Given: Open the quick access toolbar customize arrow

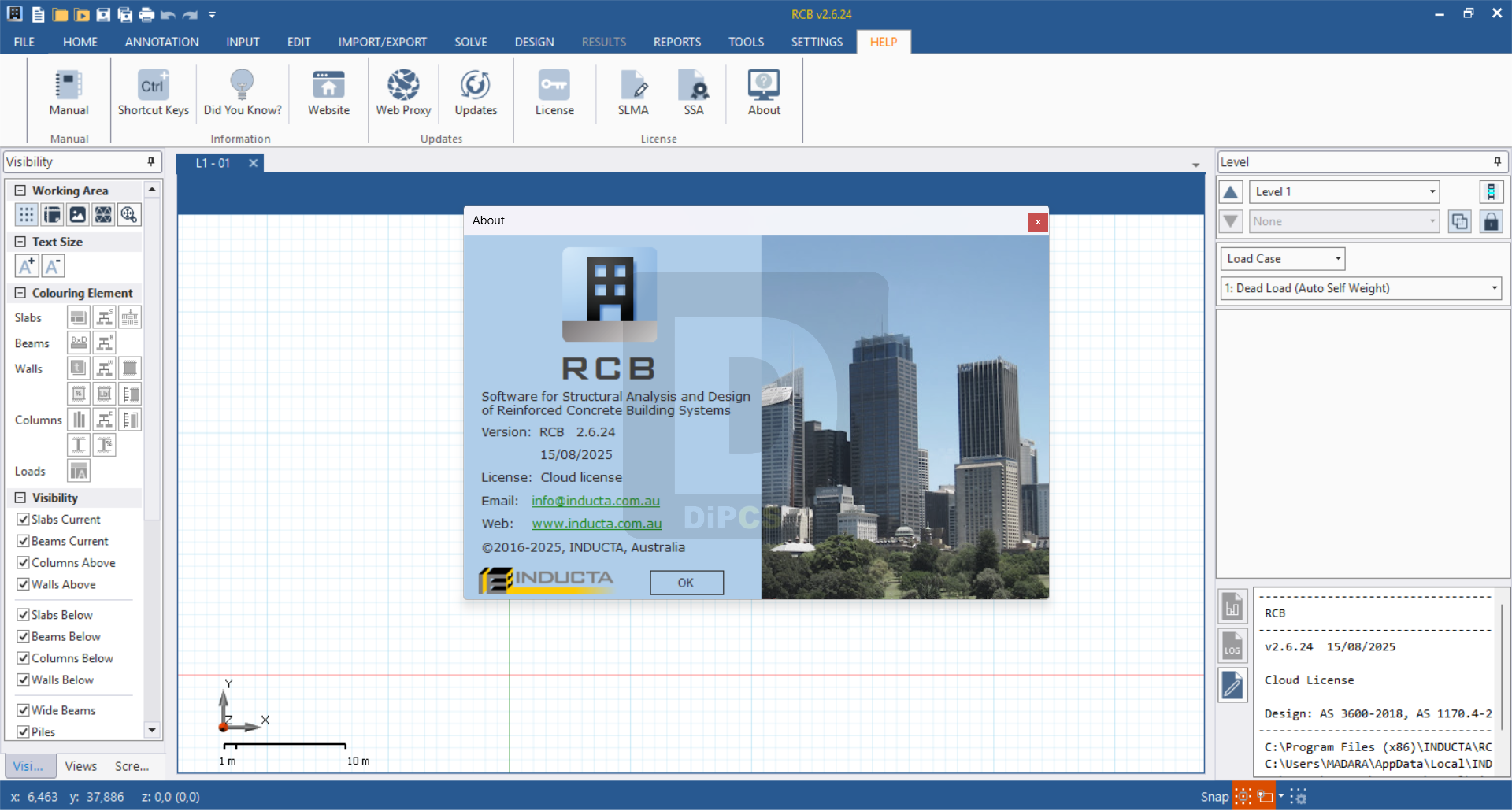Looking at the screenshot, I should tap(212, 14).
